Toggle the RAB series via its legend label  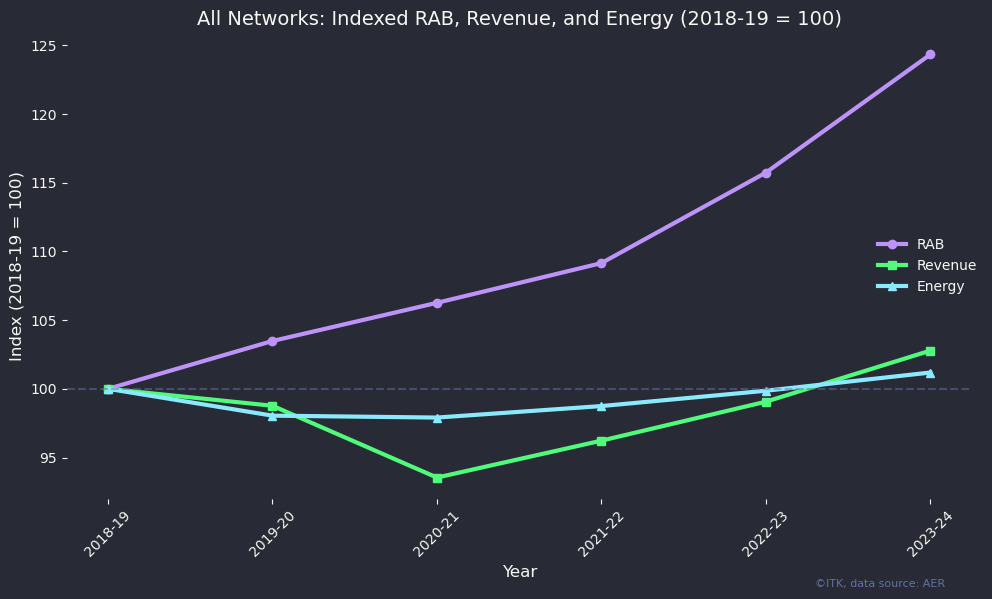pyautogui.click(x=930, y=244)
